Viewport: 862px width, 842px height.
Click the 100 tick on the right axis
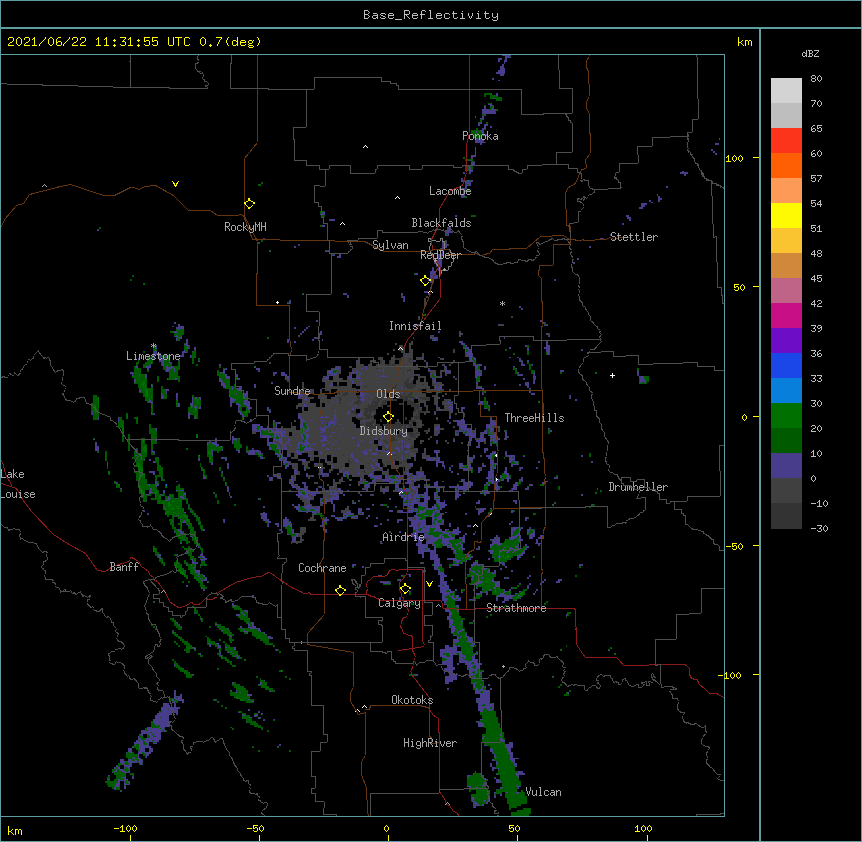click(734, 158)
